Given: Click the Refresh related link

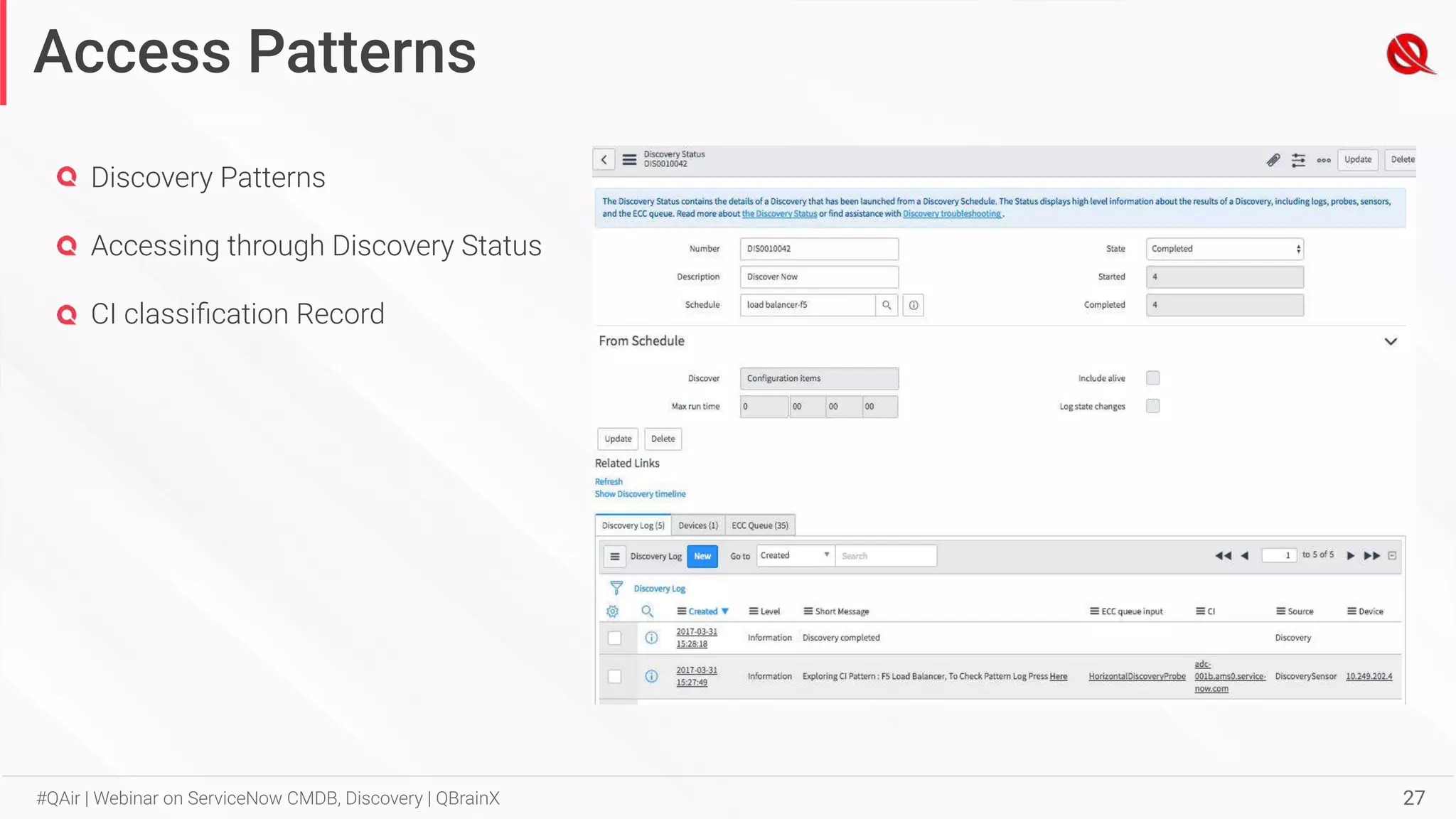Looking at the screenshot, I should coord(609,481).
